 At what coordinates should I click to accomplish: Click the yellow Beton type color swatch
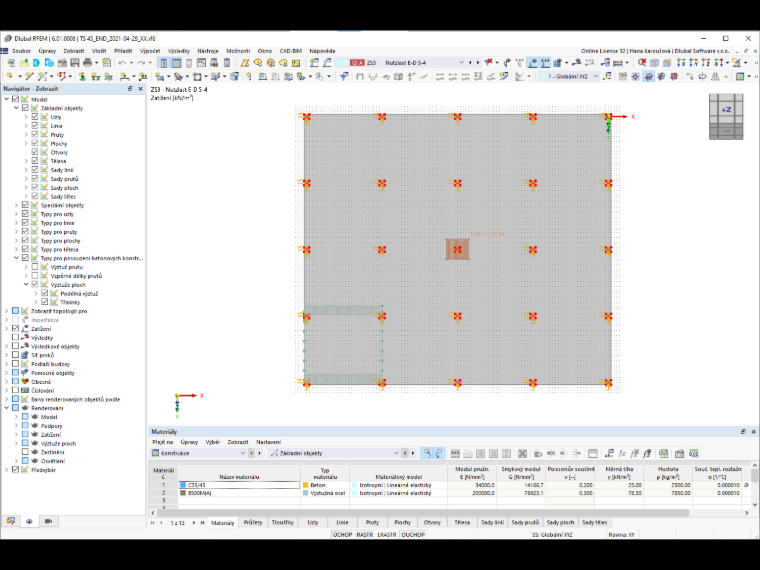click(305, 485)
